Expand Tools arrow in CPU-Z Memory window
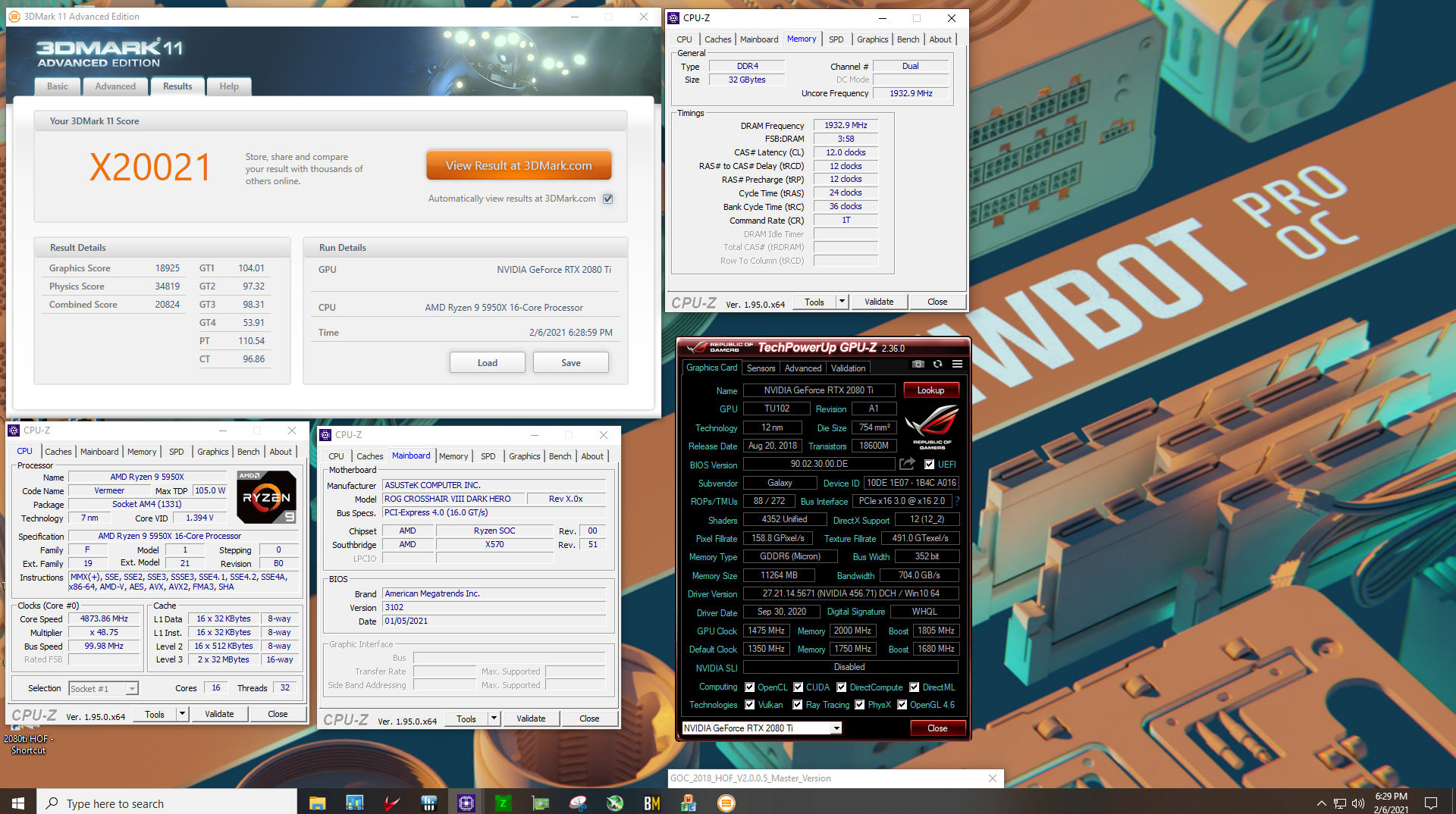 pos(841,302)
